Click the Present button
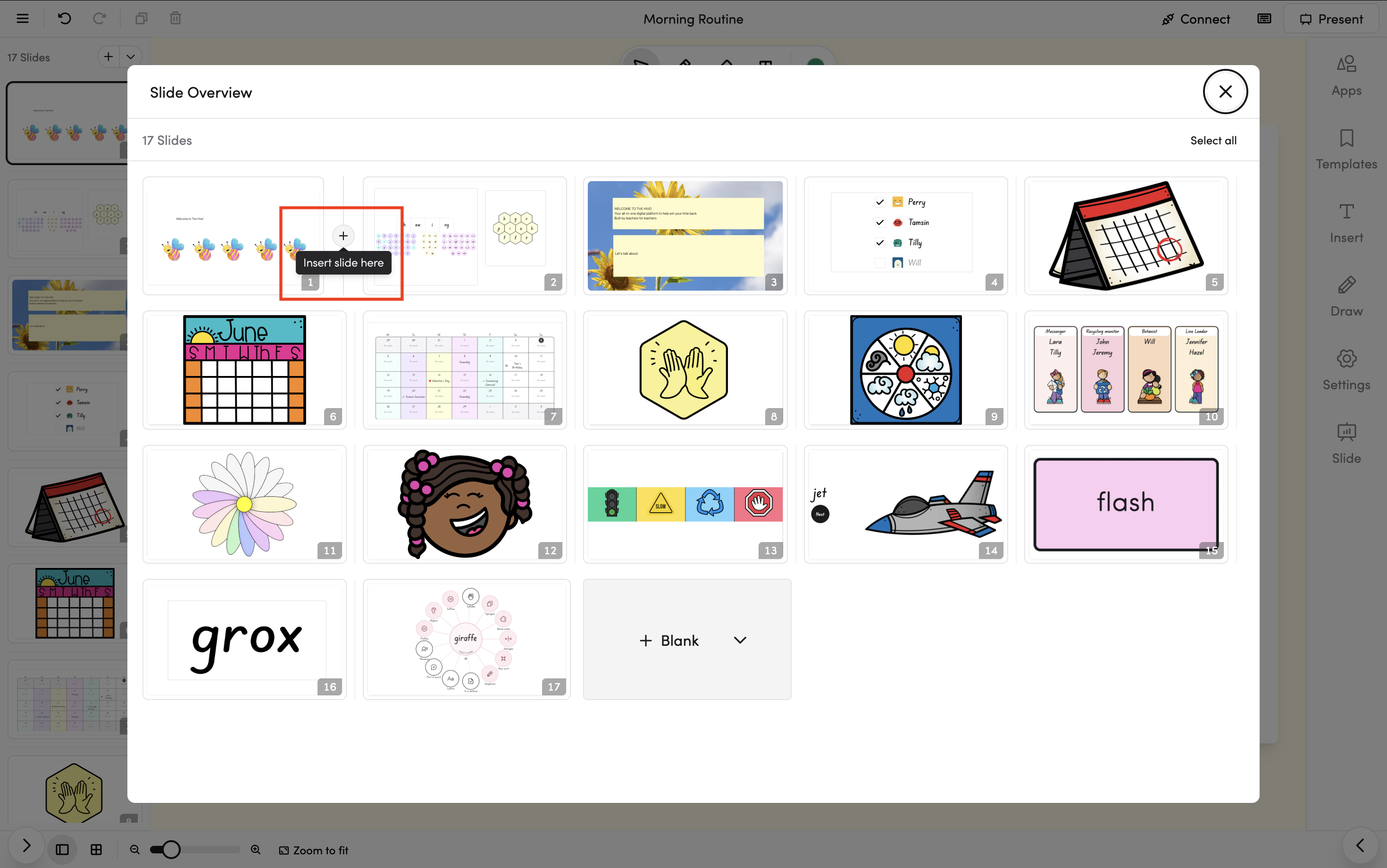 coord(1331,19)
